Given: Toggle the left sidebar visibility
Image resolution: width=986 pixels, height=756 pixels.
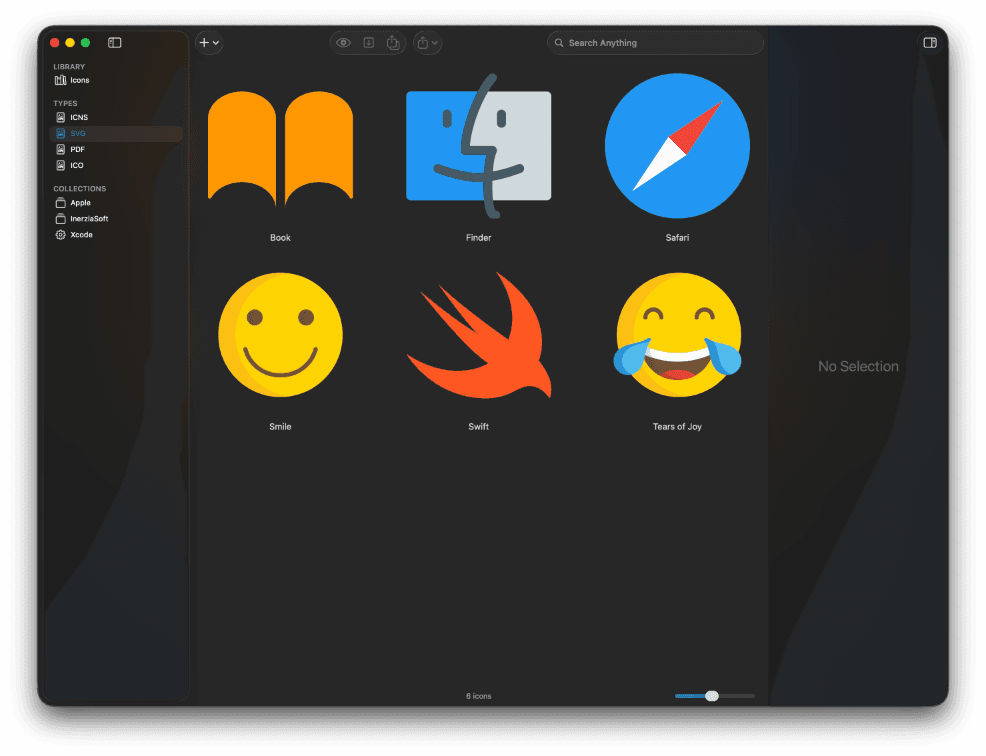Looking at the screenshot, I should tap(114, 42).
